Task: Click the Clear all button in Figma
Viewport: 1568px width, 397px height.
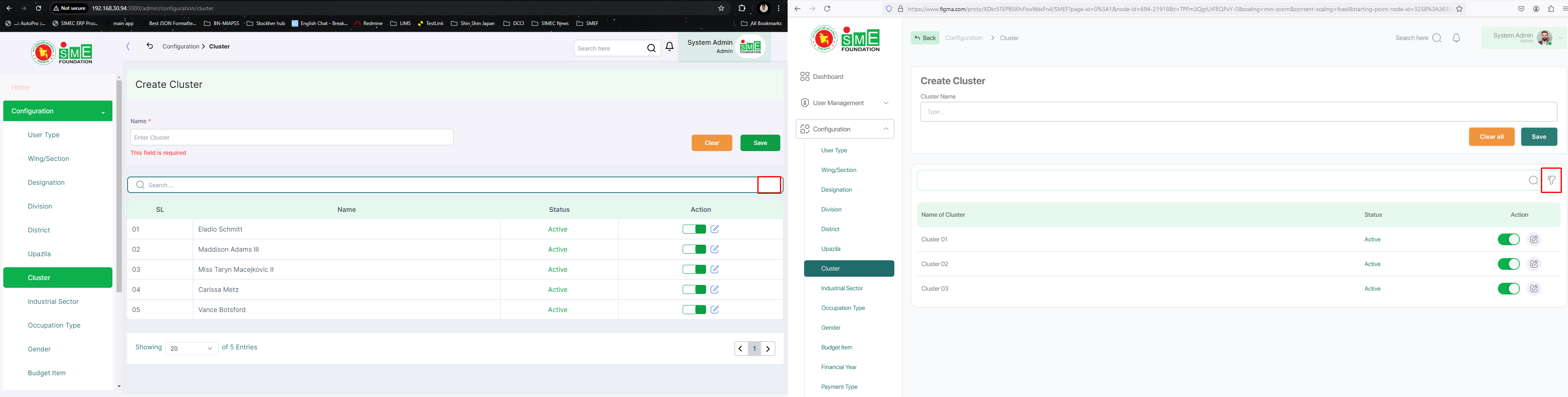Action: pyautogui.click(x=1491, y=136)
